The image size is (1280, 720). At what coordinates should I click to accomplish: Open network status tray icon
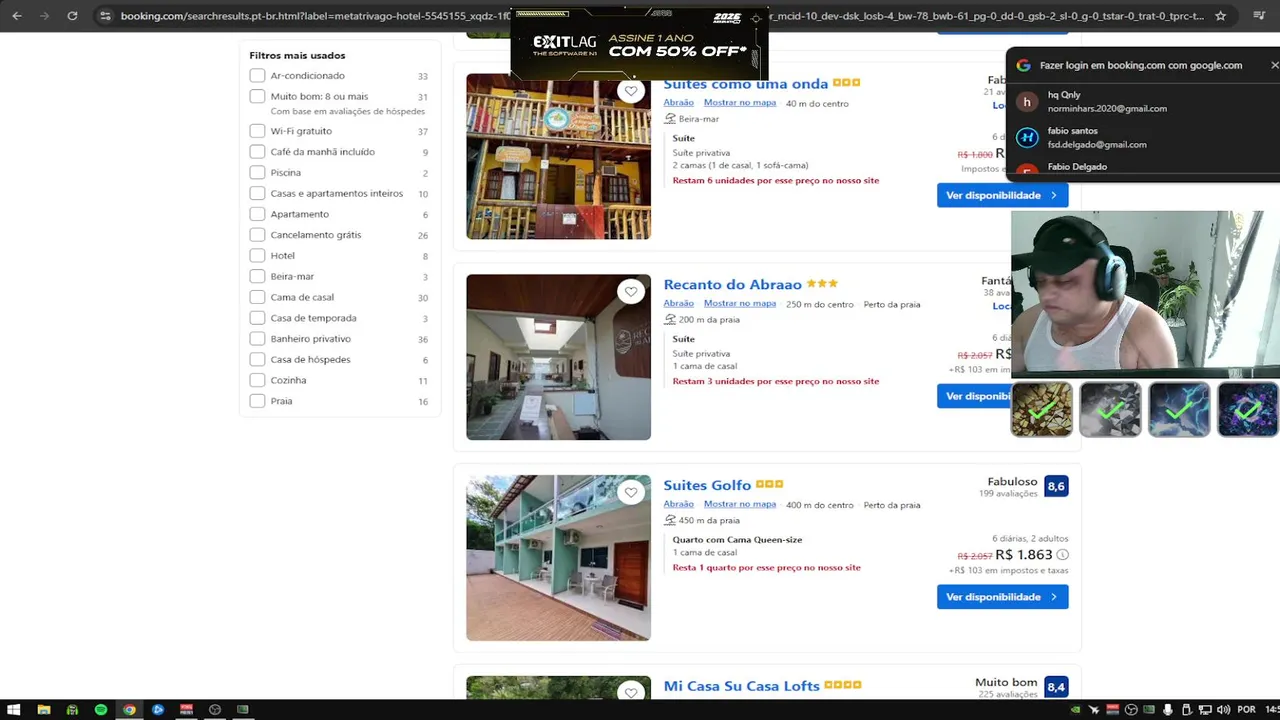[1205, 710]
